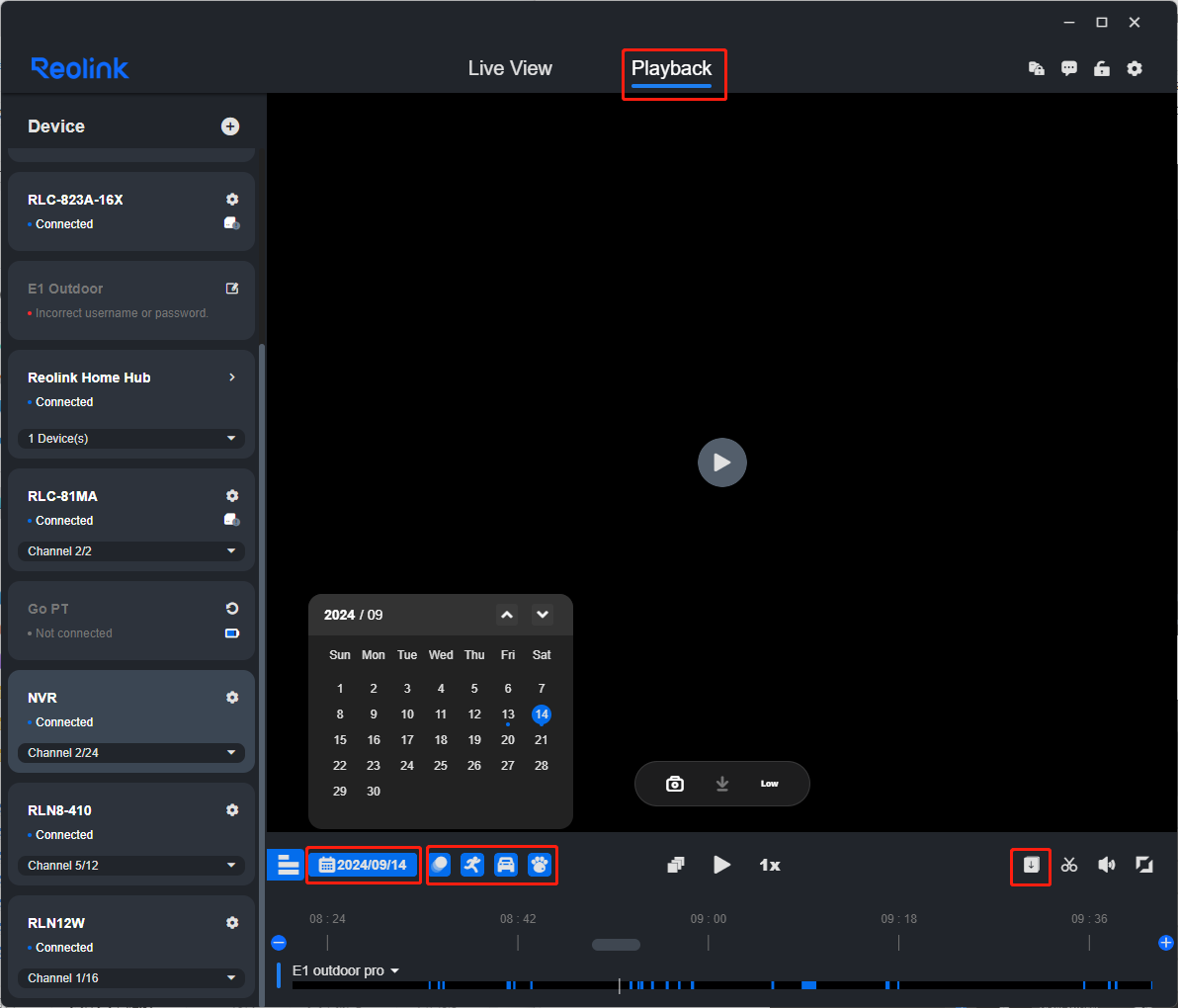Select September 13 in the calendar
Image resolution: width=1178 pixels, height=1008 pixels.
pos(508,714)
